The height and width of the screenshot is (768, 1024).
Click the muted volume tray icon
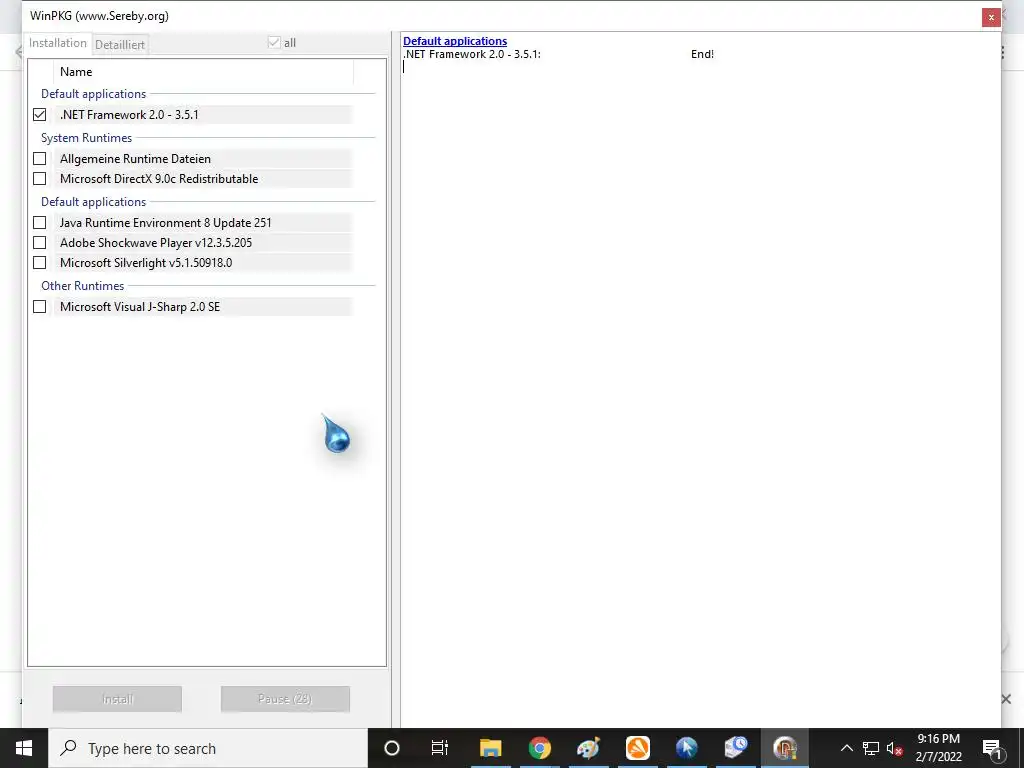[x=895, y=748]
